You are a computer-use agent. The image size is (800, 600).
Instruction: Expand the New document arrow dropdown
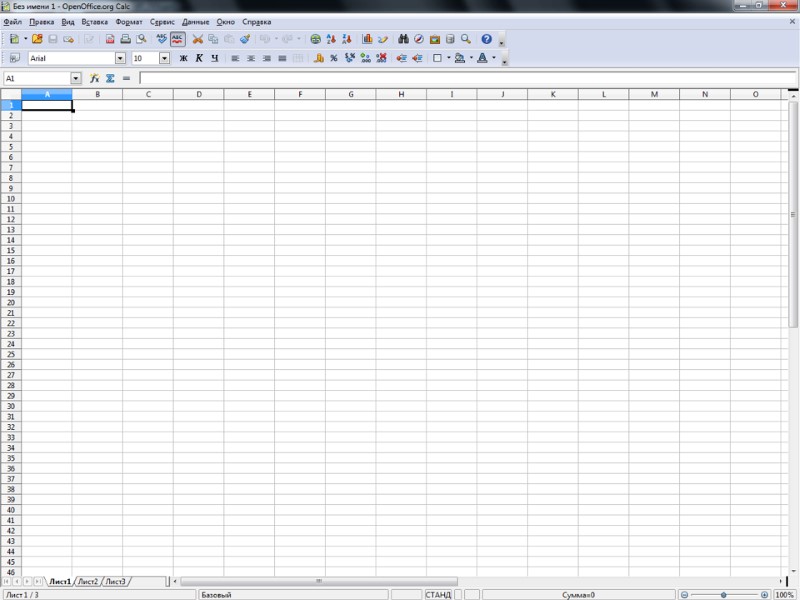(25, 39)
